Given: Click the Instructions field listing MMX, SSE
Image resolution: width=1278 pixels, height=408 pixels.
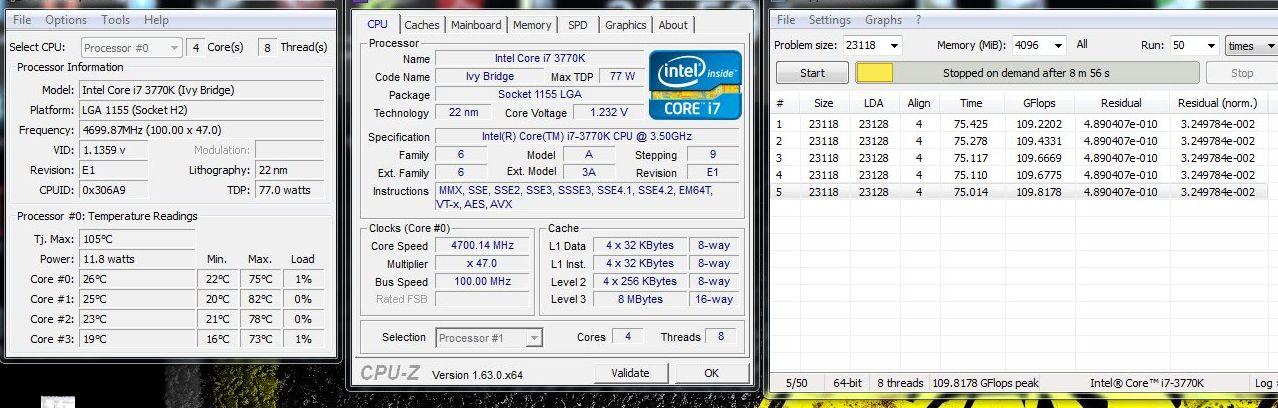Looking at the screenshot, I should 588,196.
